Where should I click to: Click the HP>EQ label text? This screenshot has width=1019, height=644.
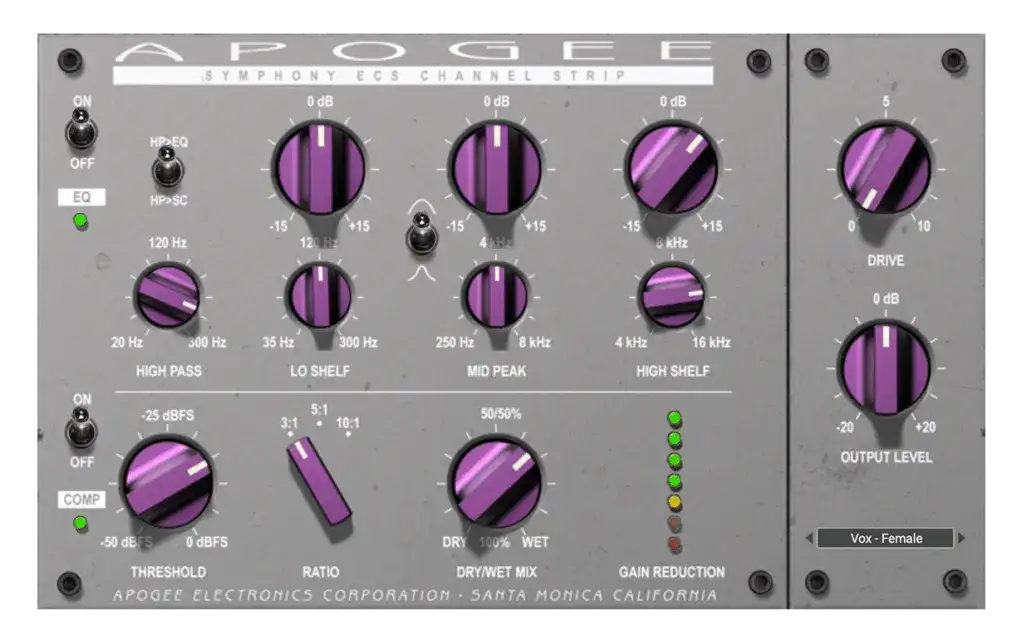click(x=168, y=142)
